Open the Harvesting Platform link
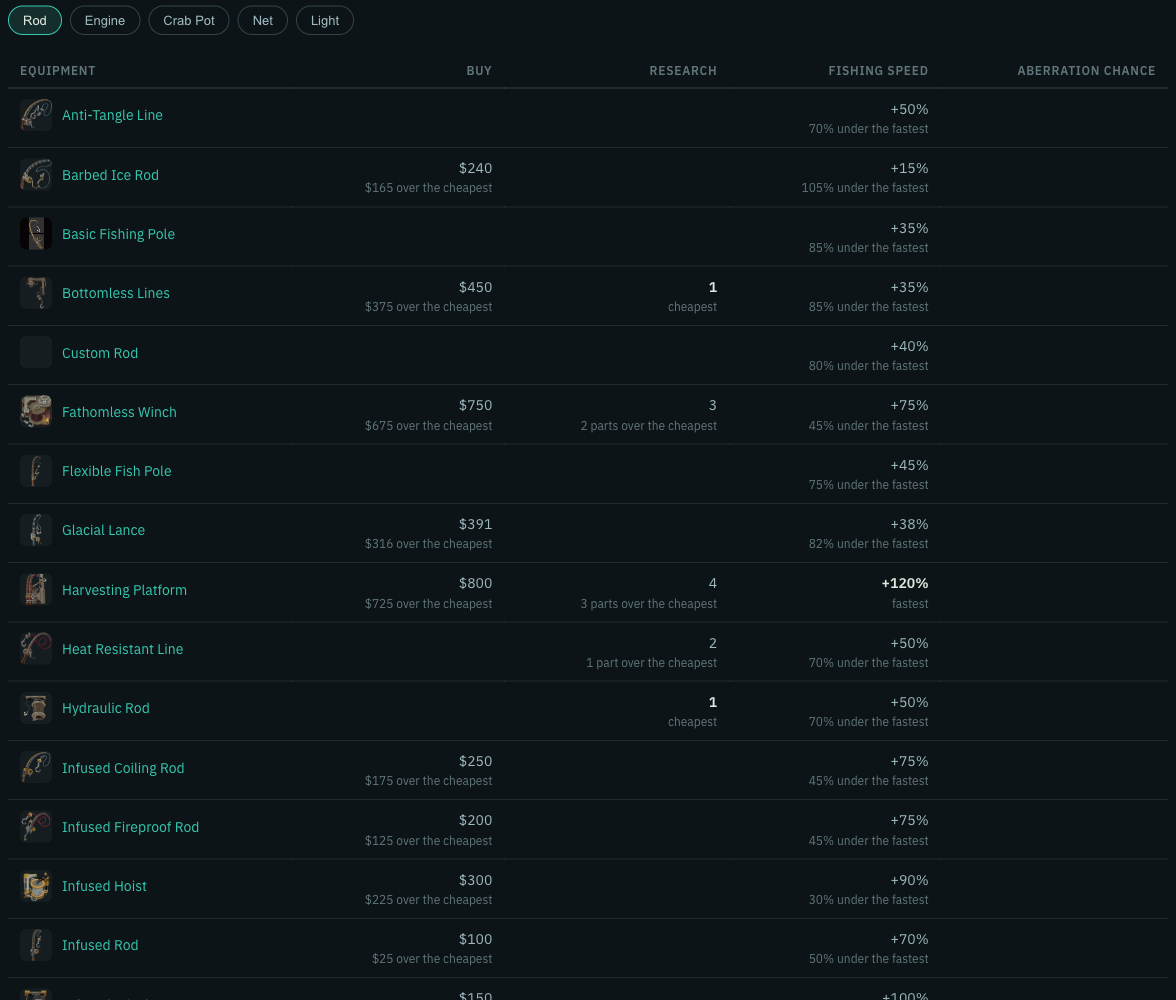This screenshot has height=1000, width=1176. [124, 590]
